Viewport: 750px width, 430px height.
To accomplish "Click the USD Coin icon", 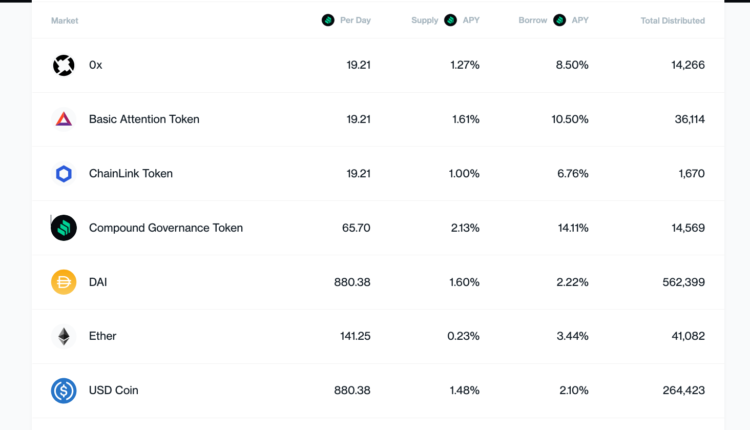I will point(64,390).
